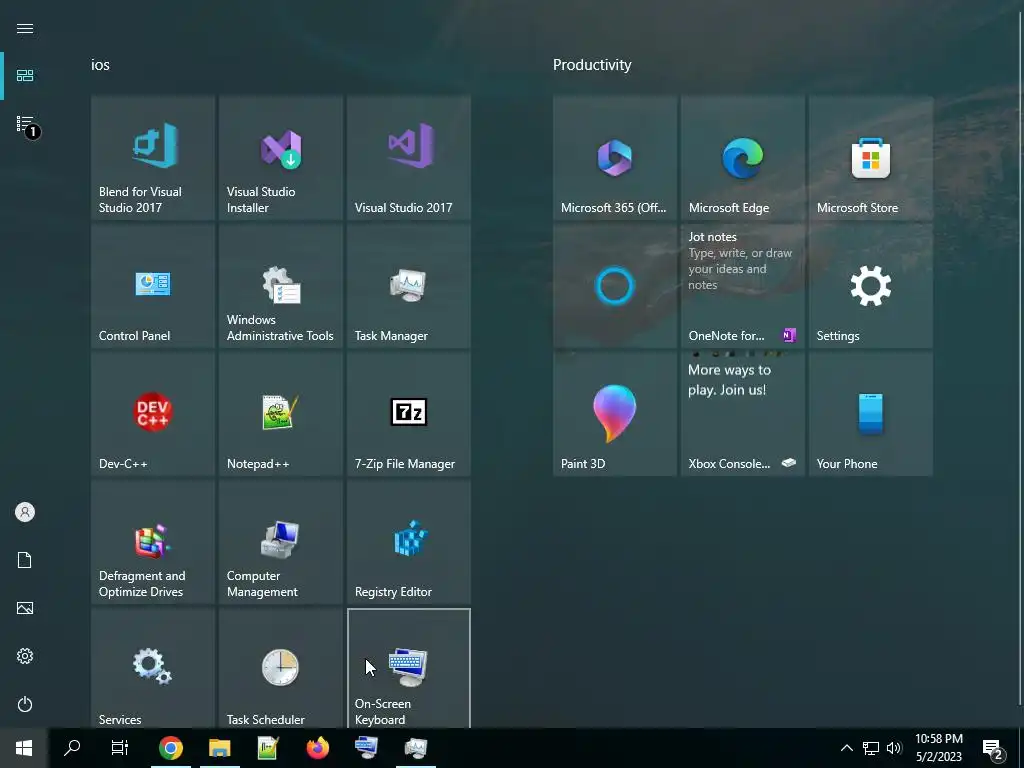Switch to Google Chrome on taskbar

click(x=170, y=748)
